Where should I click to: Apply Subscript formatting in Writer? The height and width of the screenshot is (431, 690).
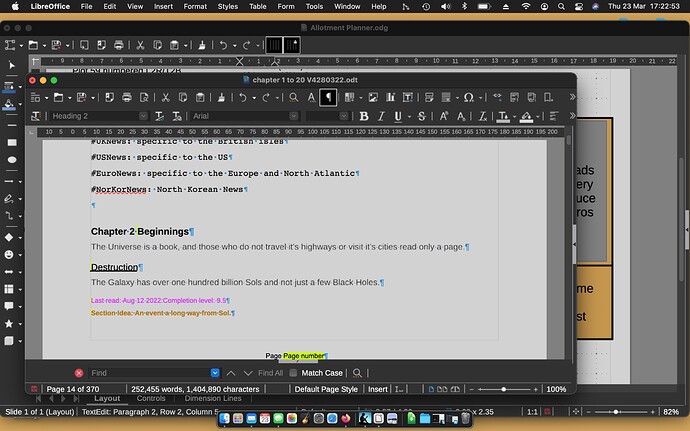[461, 116]
